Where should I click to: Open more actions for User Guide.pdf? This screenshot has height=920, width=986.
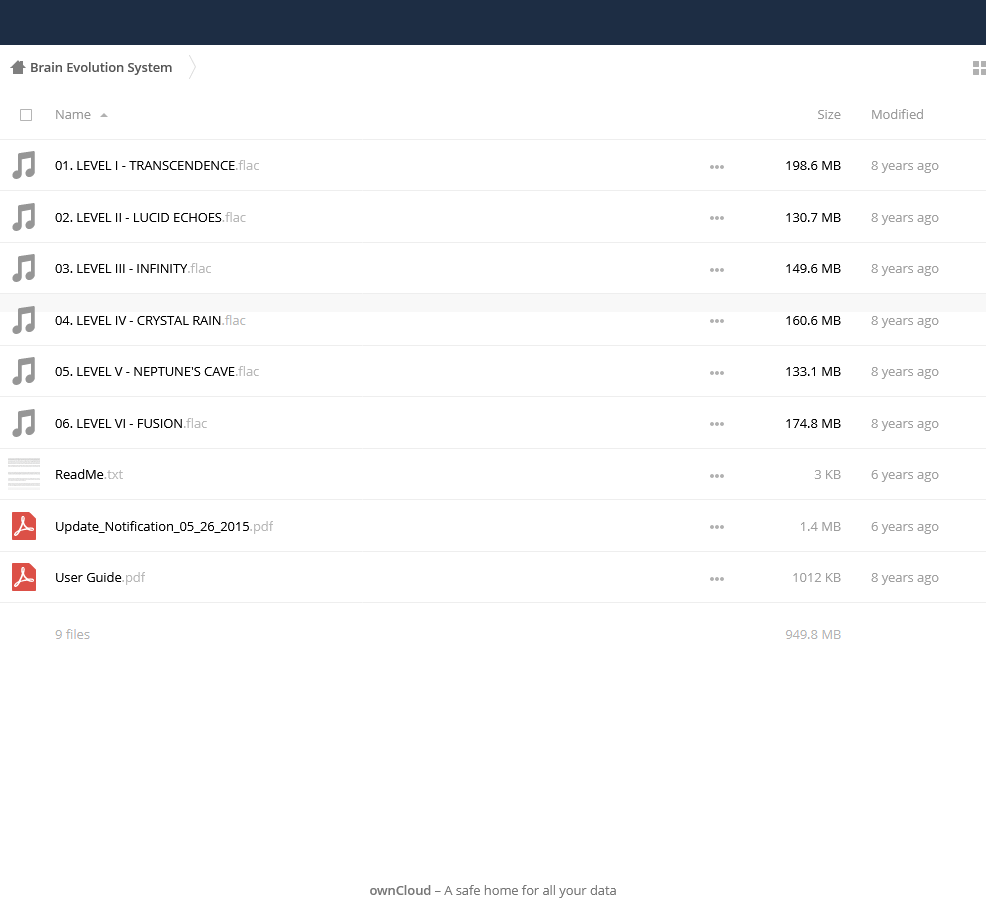(x=717, y=579)
